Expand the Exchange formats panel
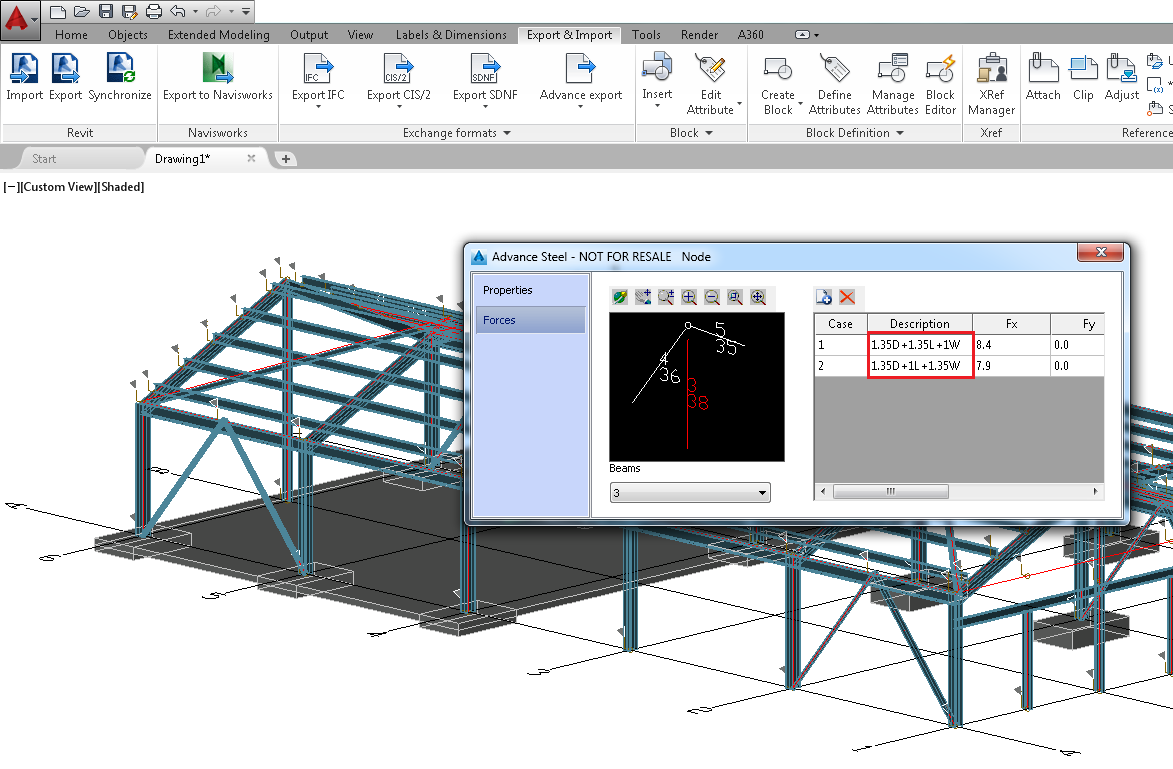 tap(456, 132)
